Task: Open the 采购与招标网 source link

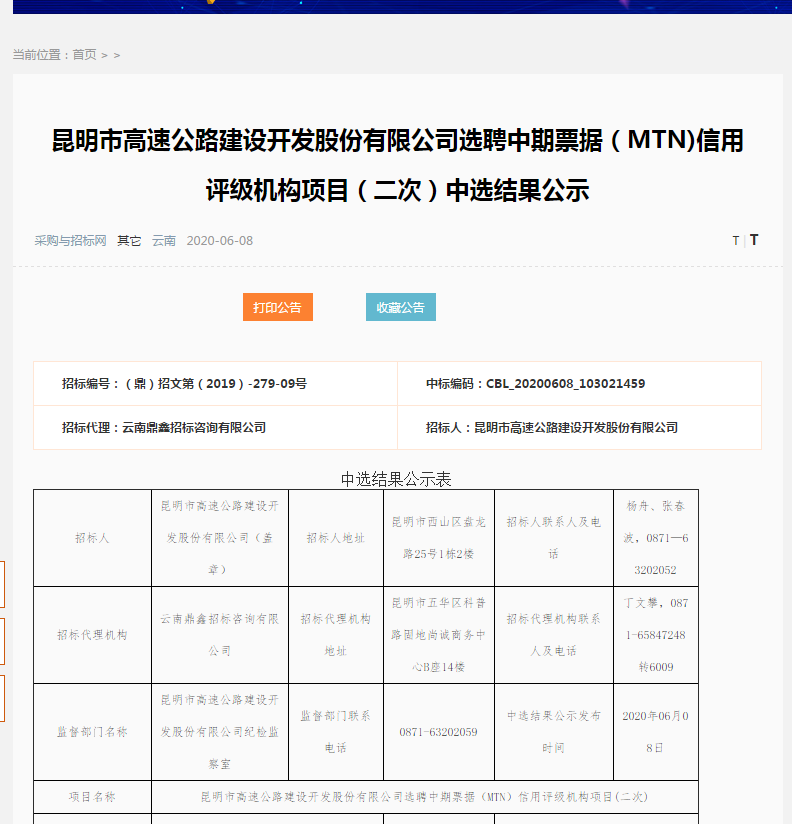Action: click(70, 241)
